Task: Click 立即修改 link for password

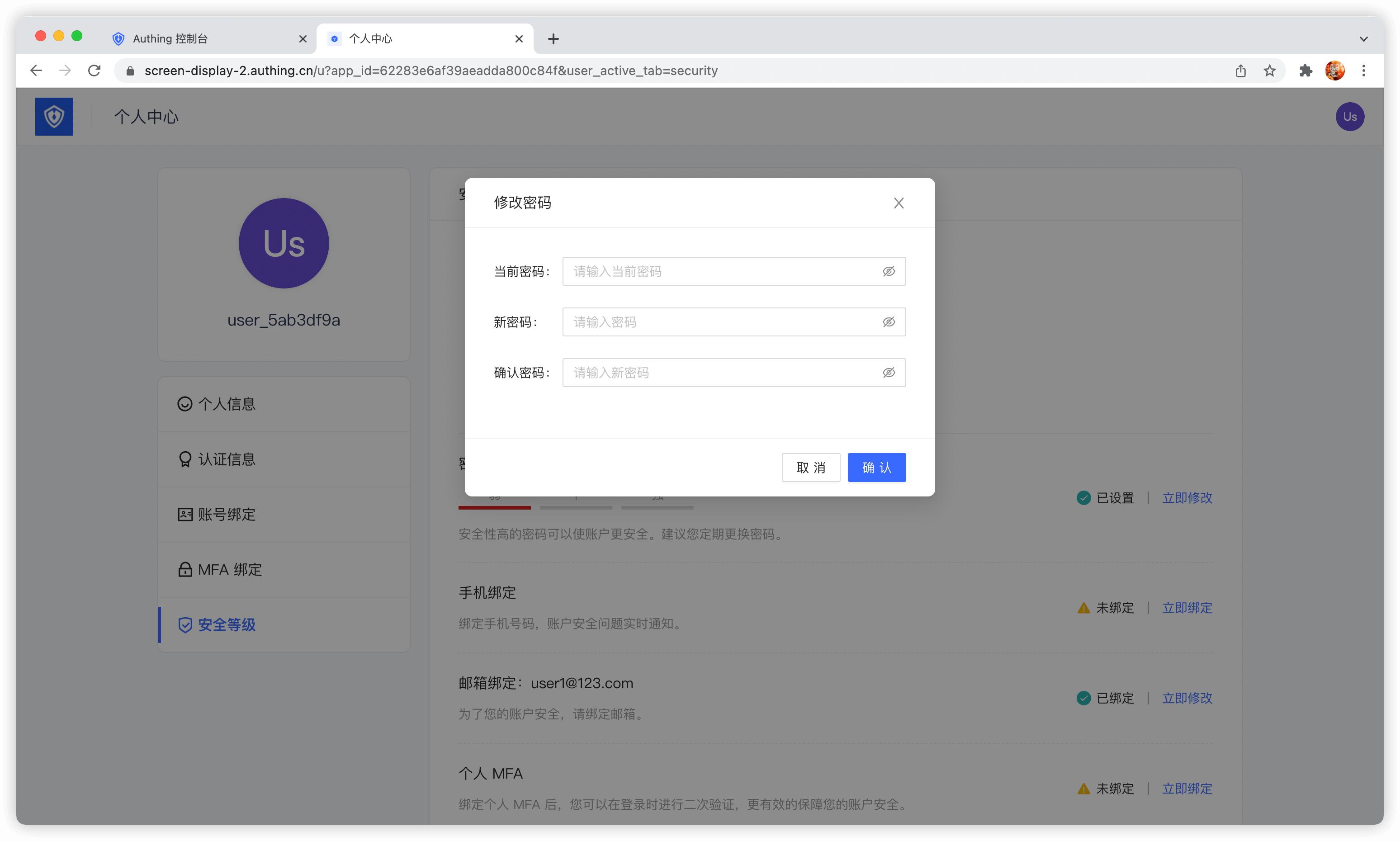Action: coord(1187,497)
